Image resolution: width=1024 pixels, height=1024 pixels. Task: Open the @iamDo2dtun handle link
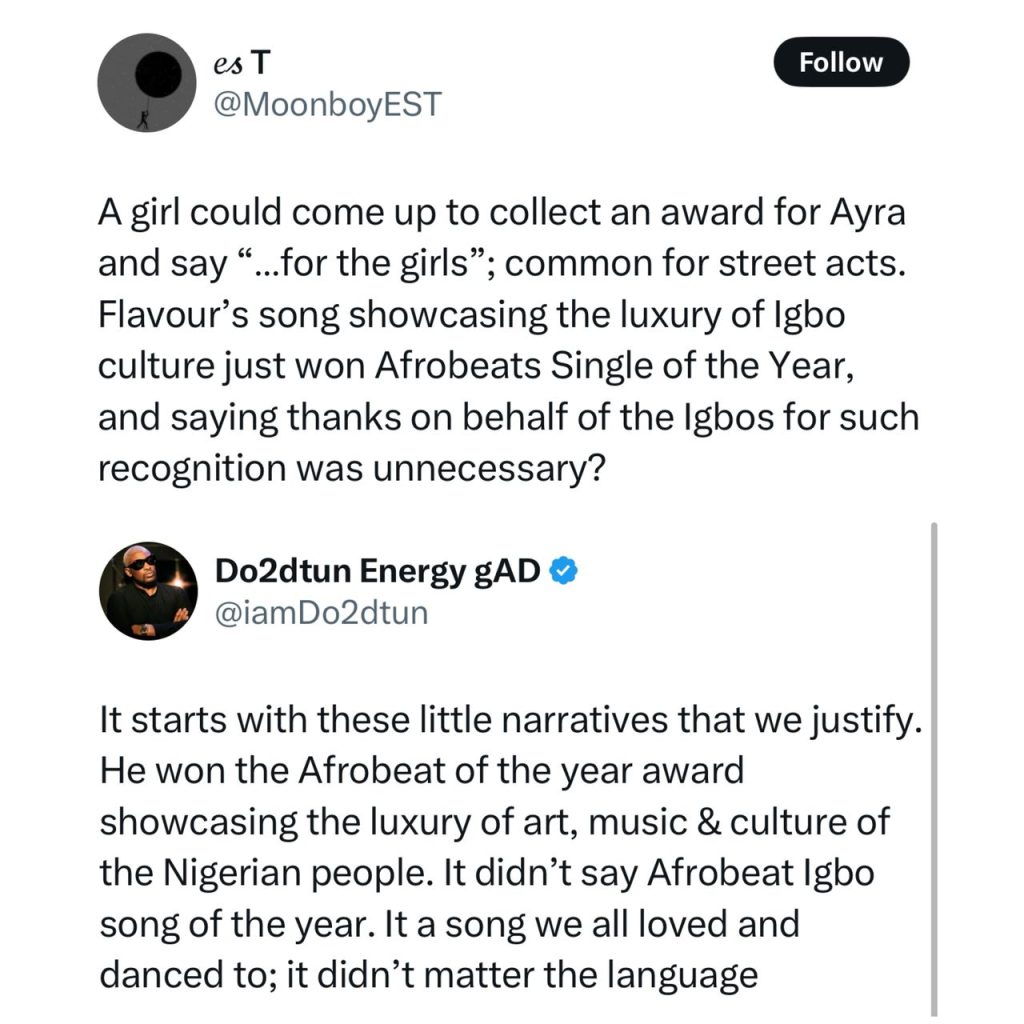[x=321, y=611]
